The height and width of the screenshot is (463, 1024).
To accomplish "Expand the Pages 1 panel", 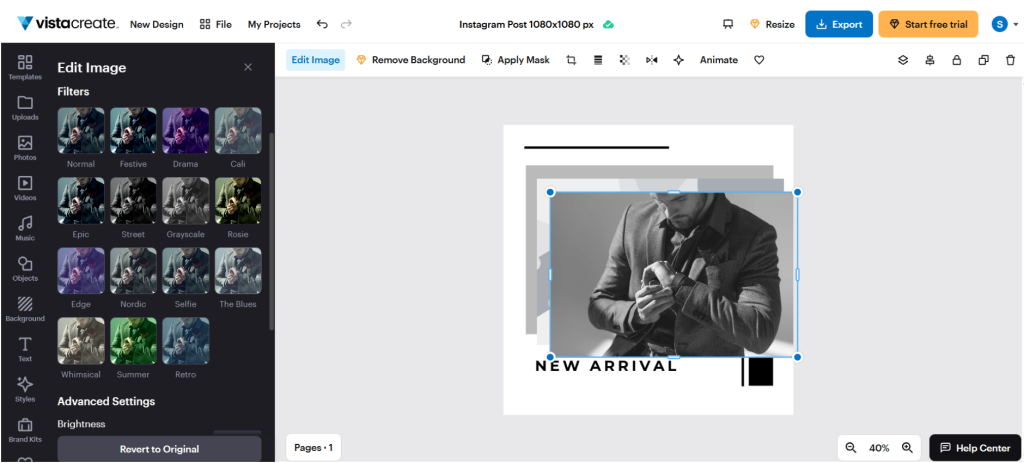I will tap(313, 447).
